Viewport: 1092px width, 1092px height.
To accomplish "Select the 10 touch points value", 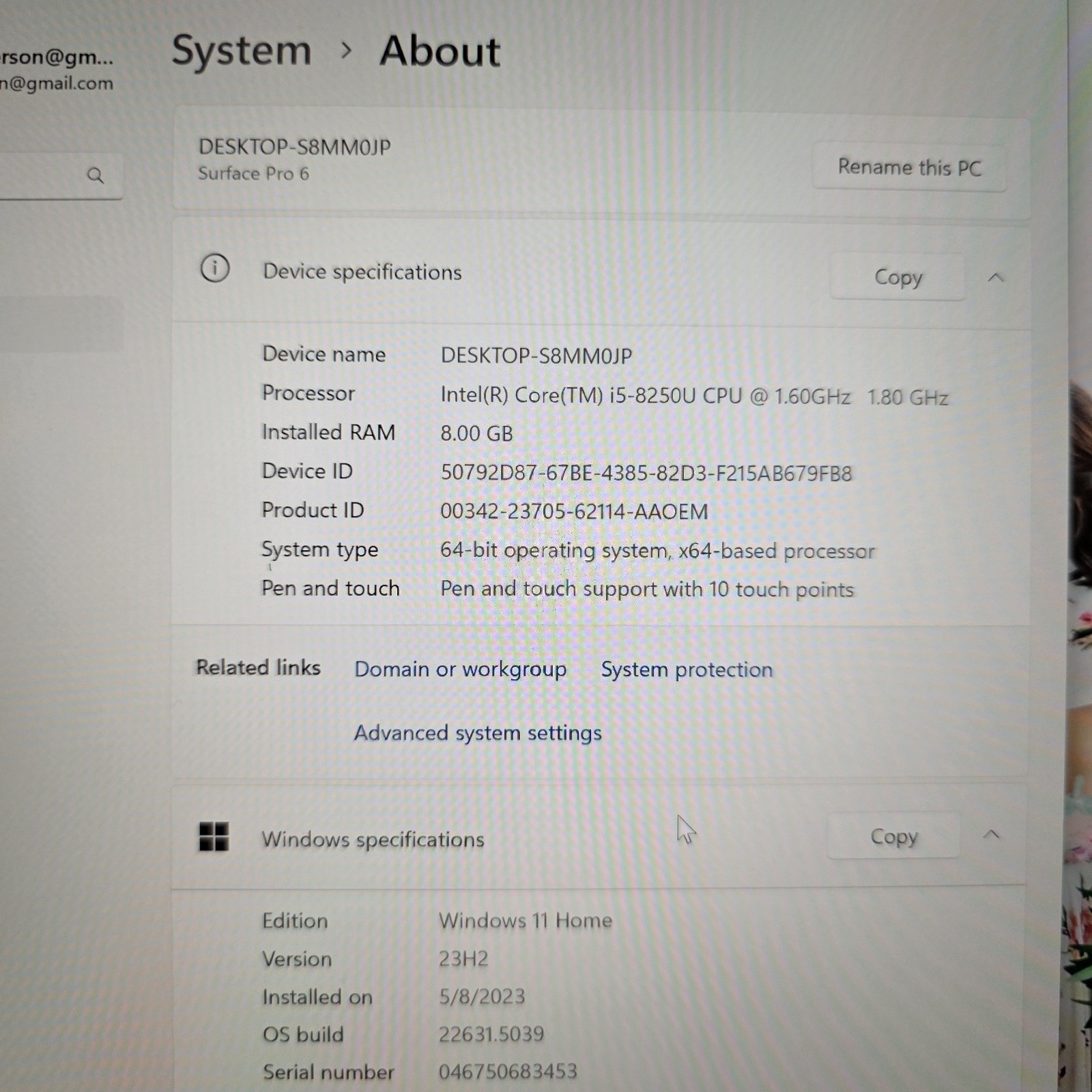I will point(647,590).
